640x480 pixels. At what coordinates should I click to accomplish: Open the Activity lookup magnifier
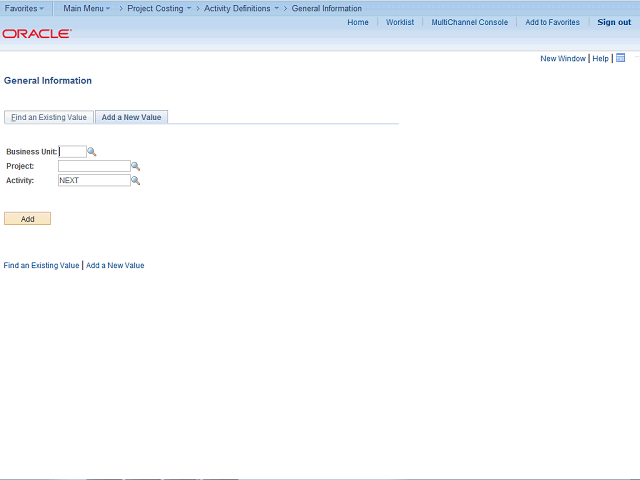click(x=136, y=180)
